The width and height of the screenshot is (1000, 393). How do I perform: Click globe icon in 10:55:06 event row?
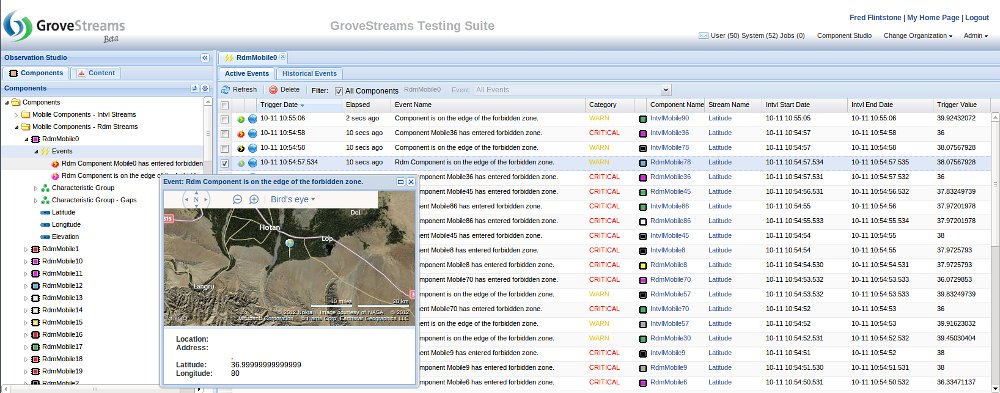253,119
